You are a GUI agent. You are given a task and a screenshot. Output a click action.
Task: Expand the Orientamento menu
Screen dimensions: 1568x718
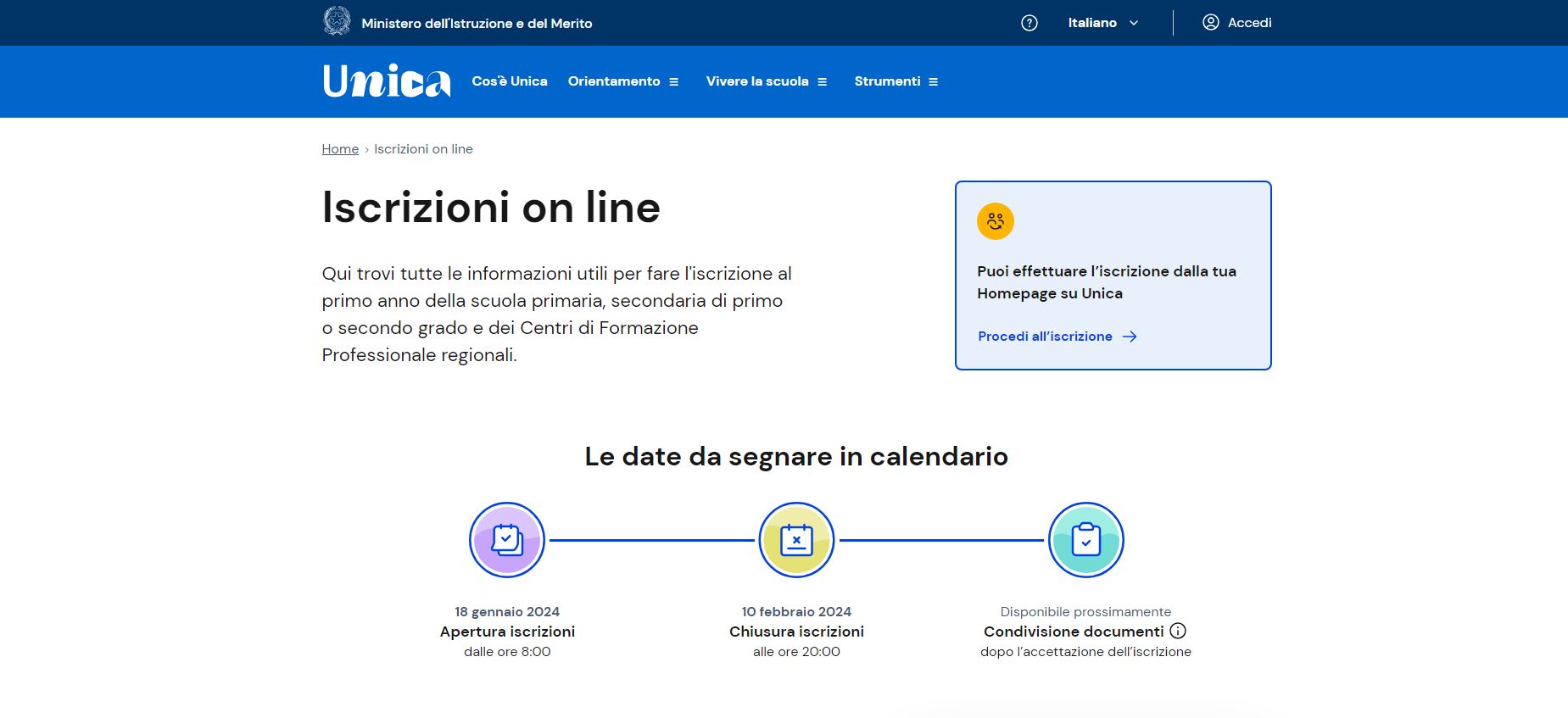(623, 81)
